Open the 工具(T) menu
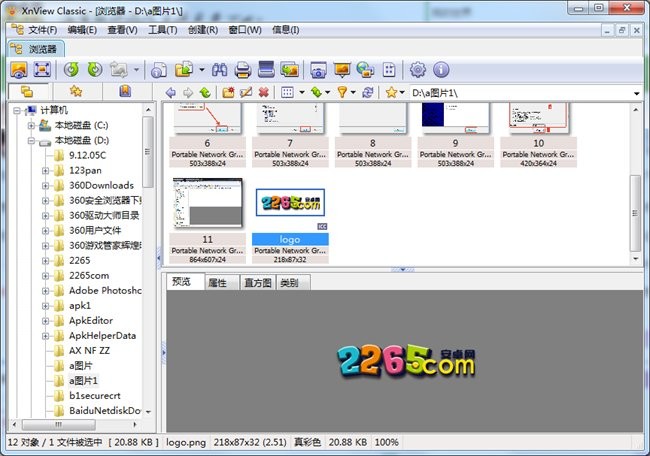This screenshot has width=650, height=456. 162,30
